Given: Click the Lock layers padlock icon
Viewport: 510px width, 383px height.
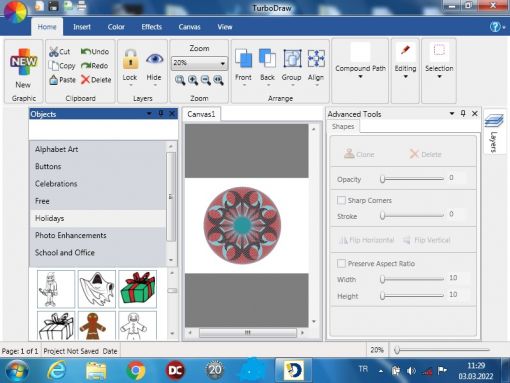Looking at the screenshot, I should coord(130,59).
